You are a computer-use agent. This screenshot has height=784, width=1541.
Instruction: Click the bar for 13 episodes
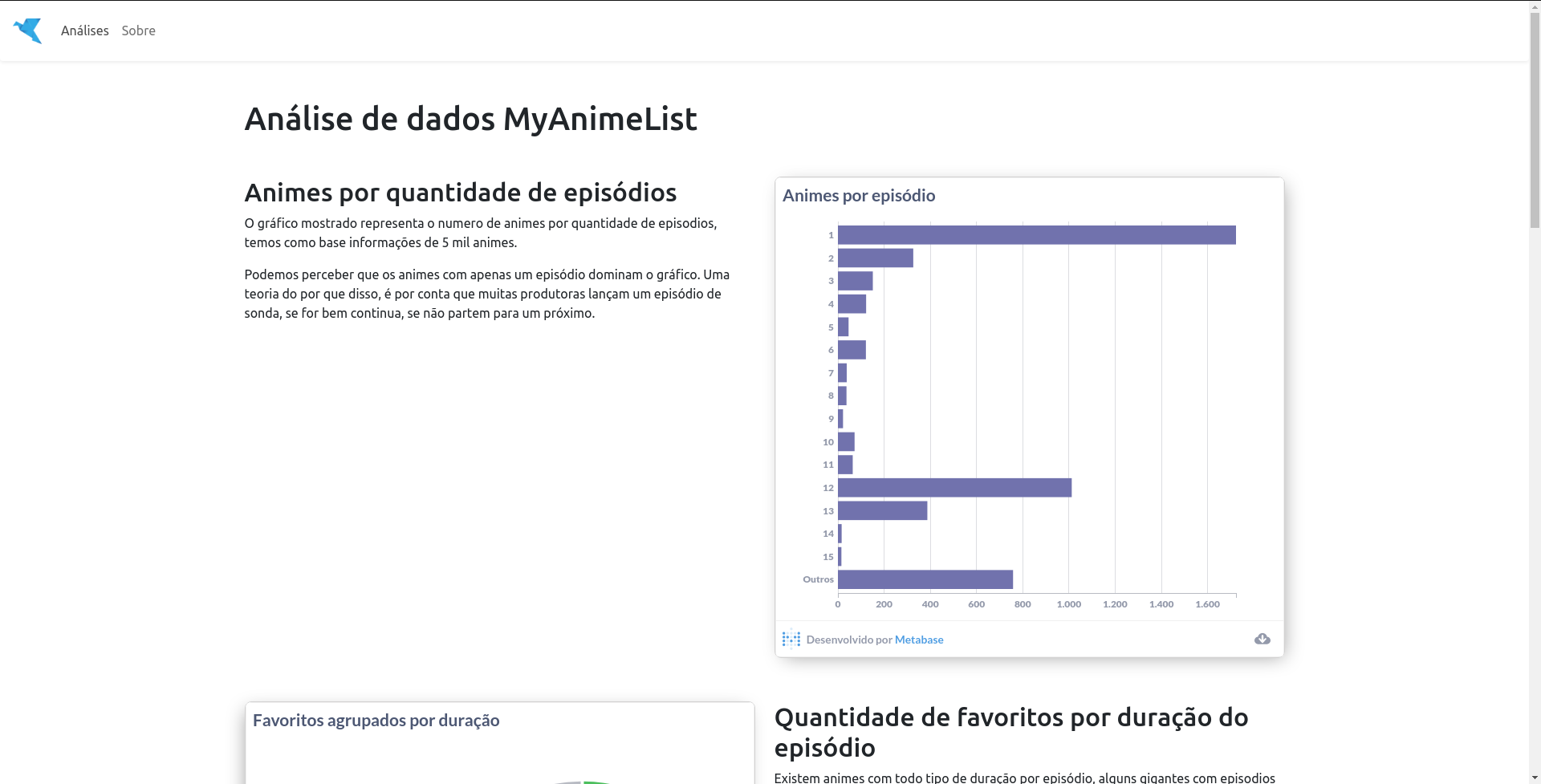tap(883, 510)
